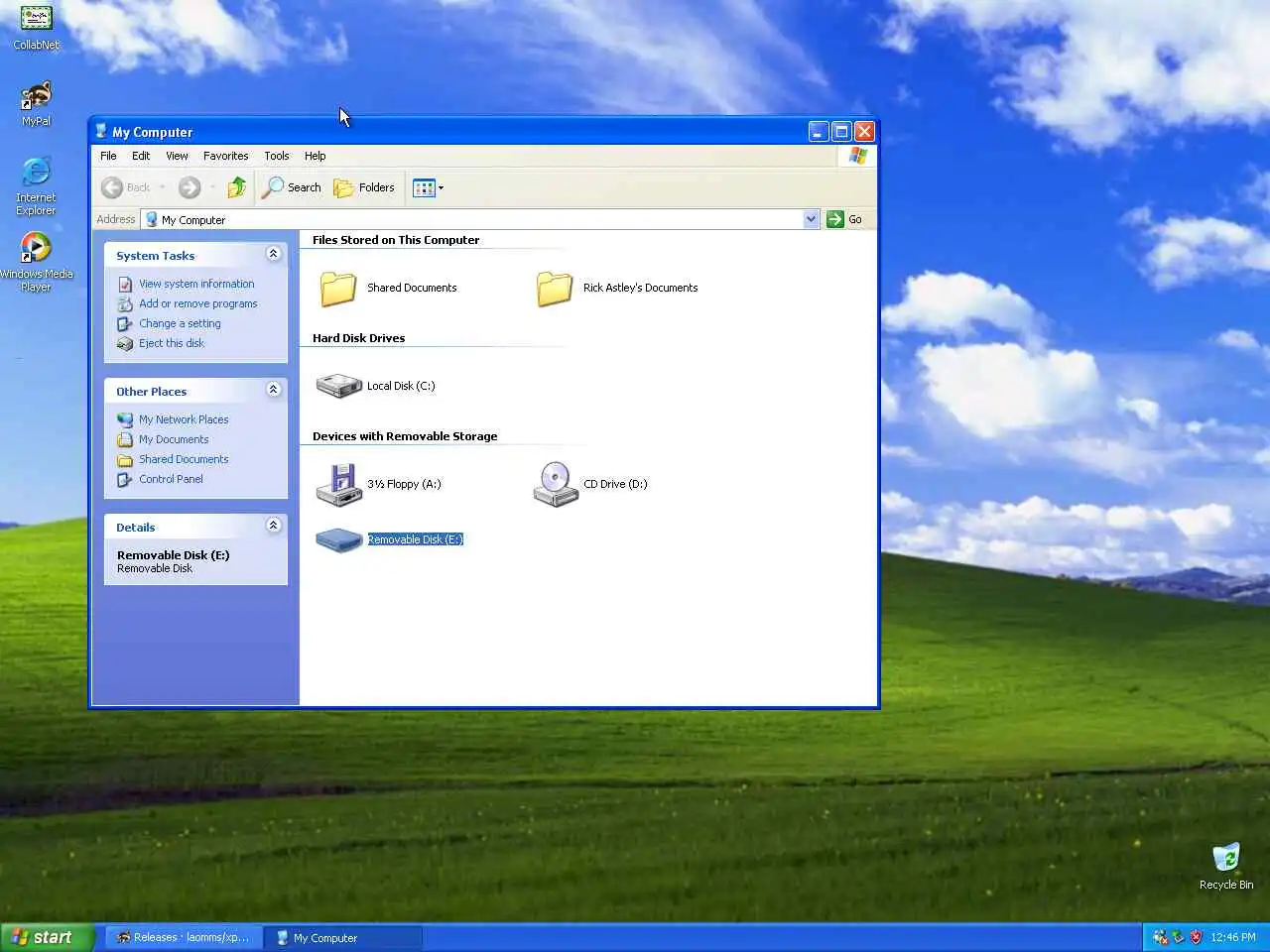Select the MyPal desktop shortcut

36,104
